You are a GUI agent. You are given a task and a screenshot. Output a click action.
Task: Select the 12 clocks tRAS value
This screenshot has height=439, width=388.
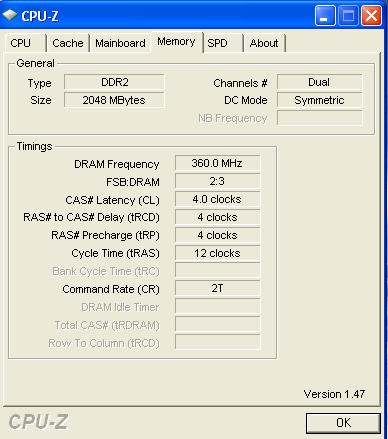217,253
